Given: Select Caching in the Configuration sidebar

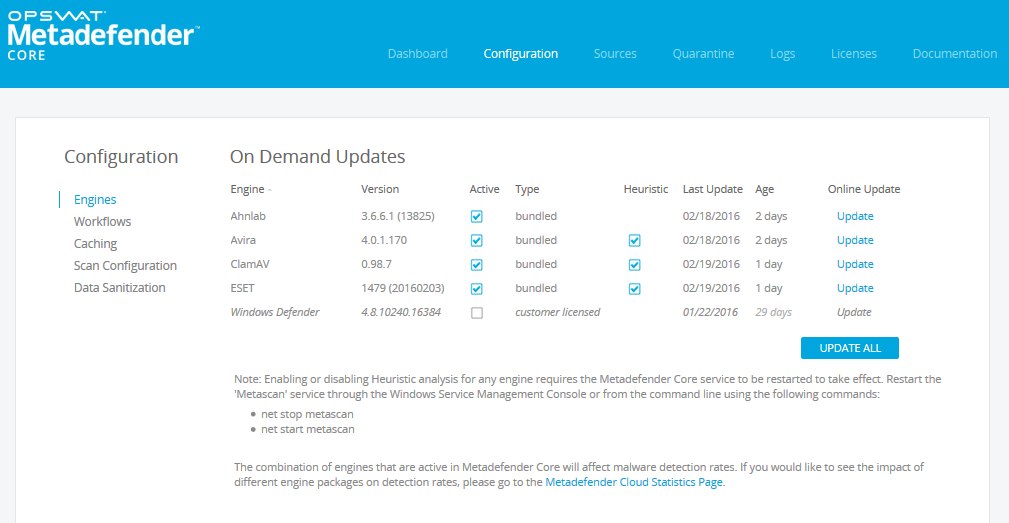Looking at the screenshot, I should (95, 243).
